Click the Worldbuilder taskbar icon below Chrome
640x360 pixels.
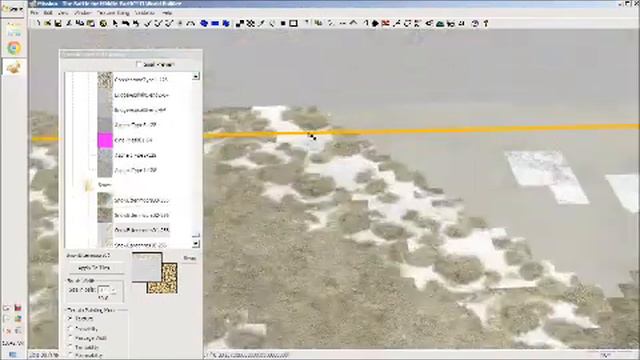tap(14, 67)
